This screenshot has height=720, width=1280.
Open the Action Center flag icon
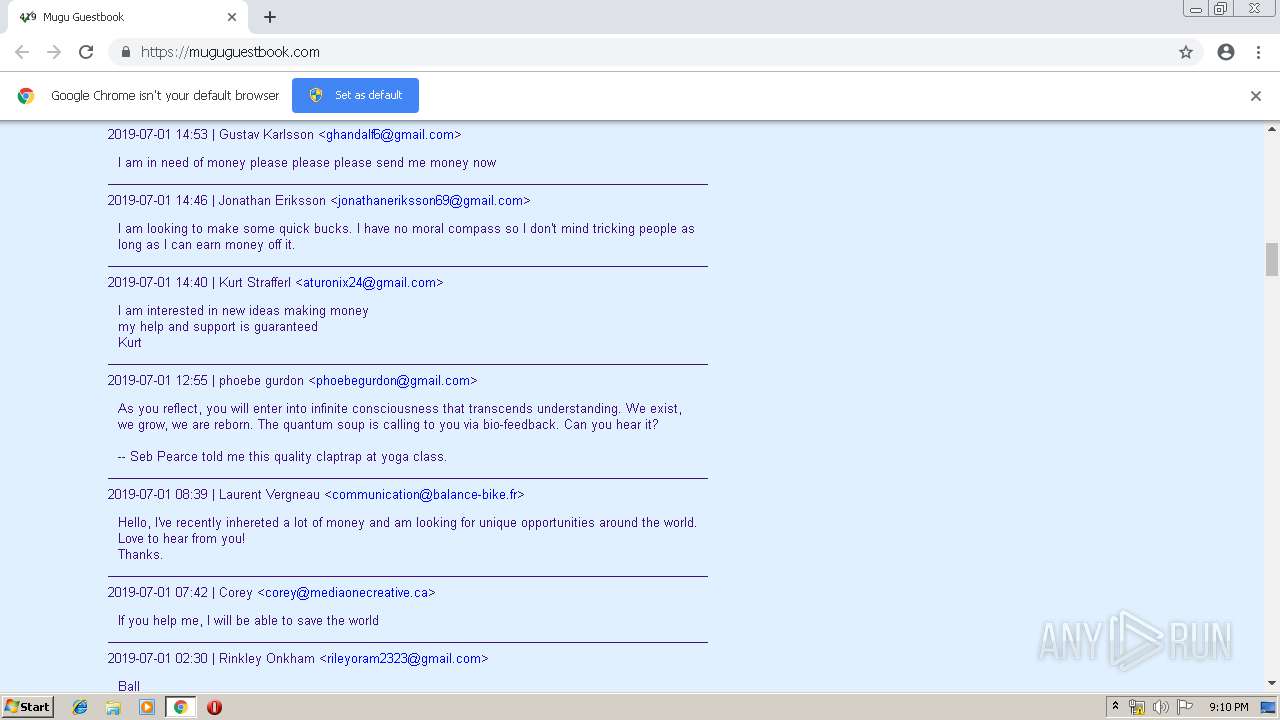coord(1185,707)
